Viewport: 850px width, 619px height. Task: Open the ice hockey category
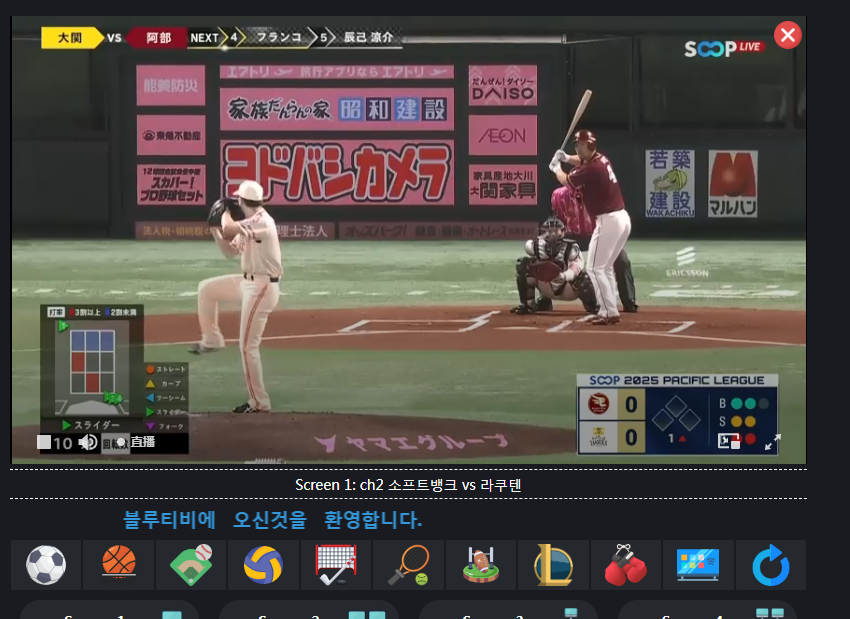tap(336, 565)
